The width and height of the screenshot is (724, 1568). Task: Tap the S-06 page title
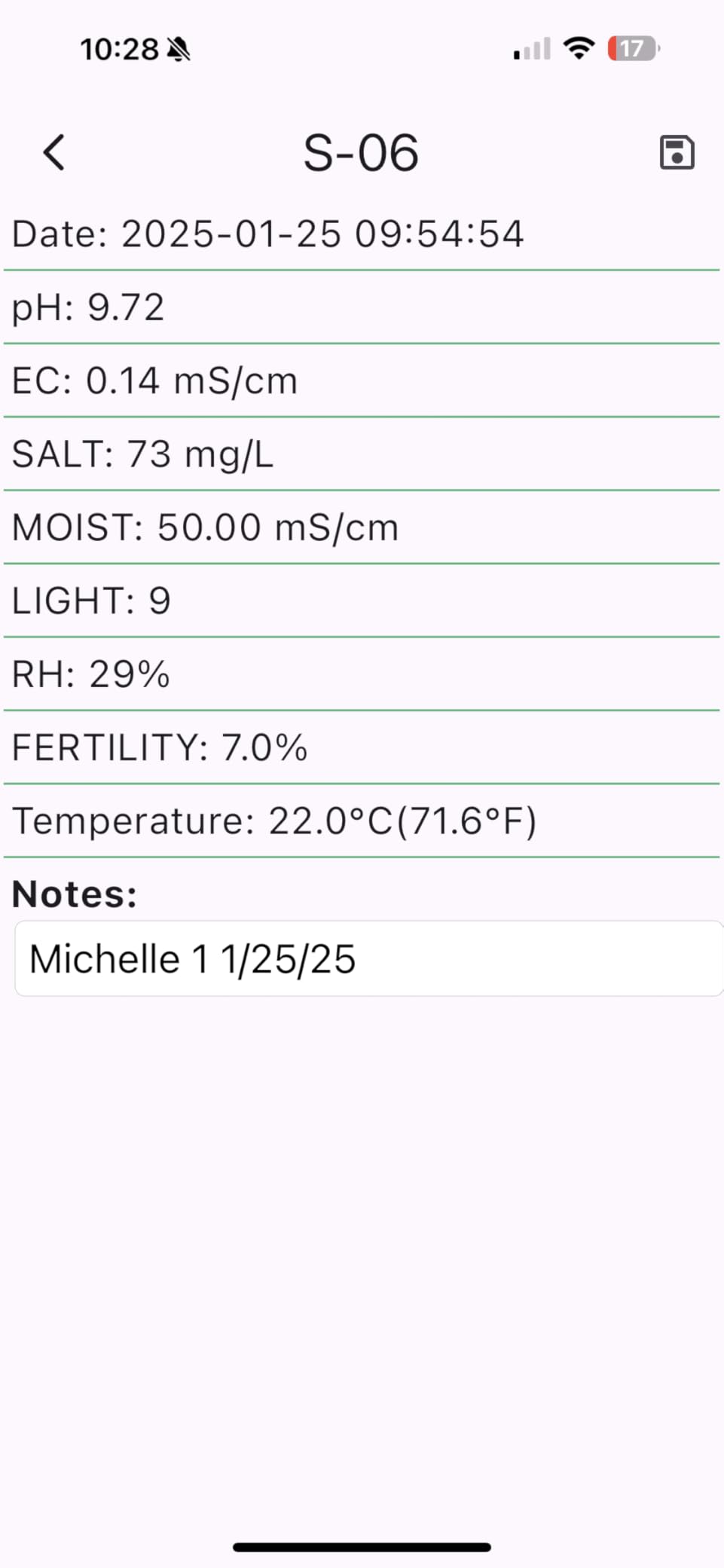(361, 153)
